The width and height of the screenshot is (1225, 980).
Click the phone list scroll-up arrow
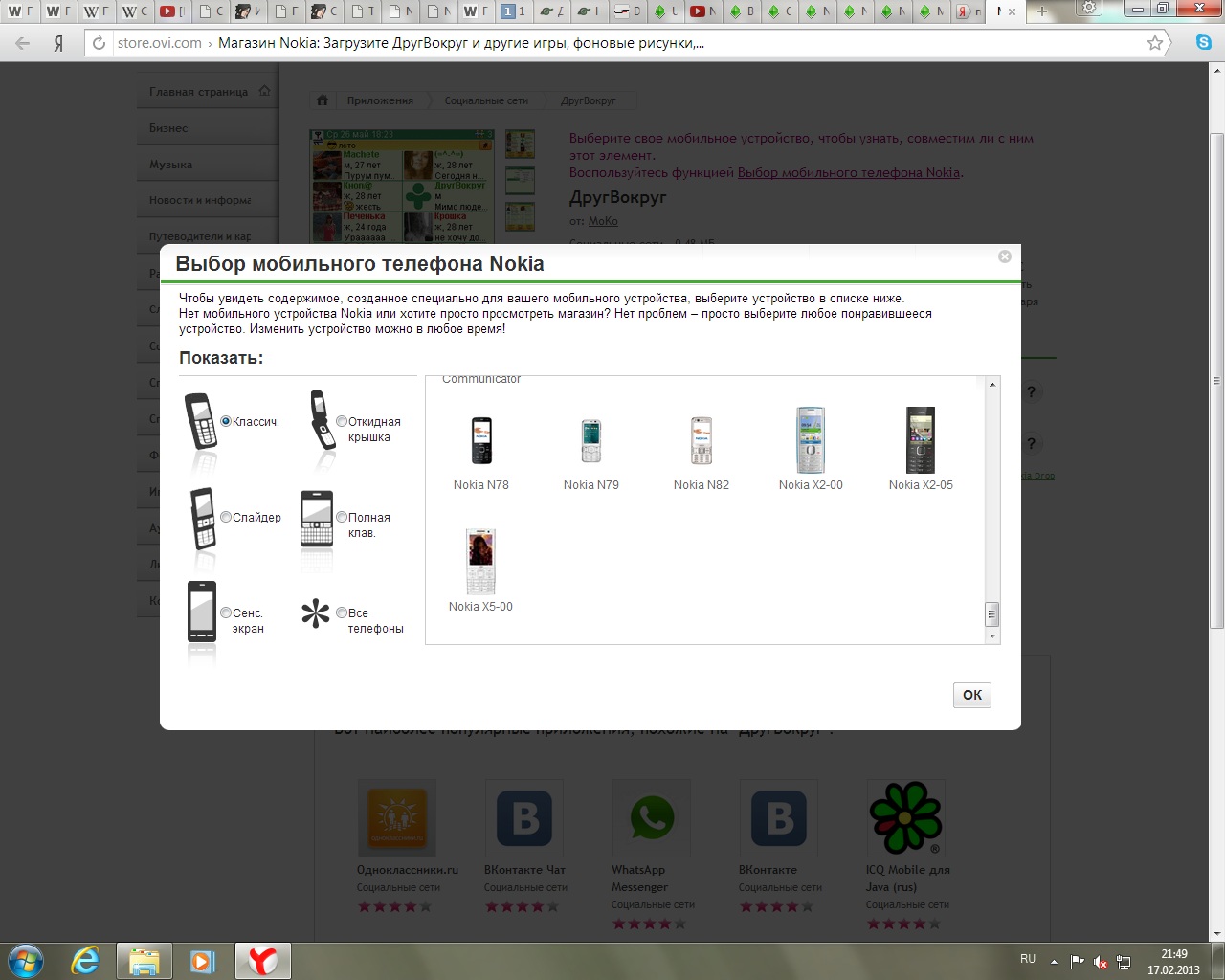click(992, 385)
